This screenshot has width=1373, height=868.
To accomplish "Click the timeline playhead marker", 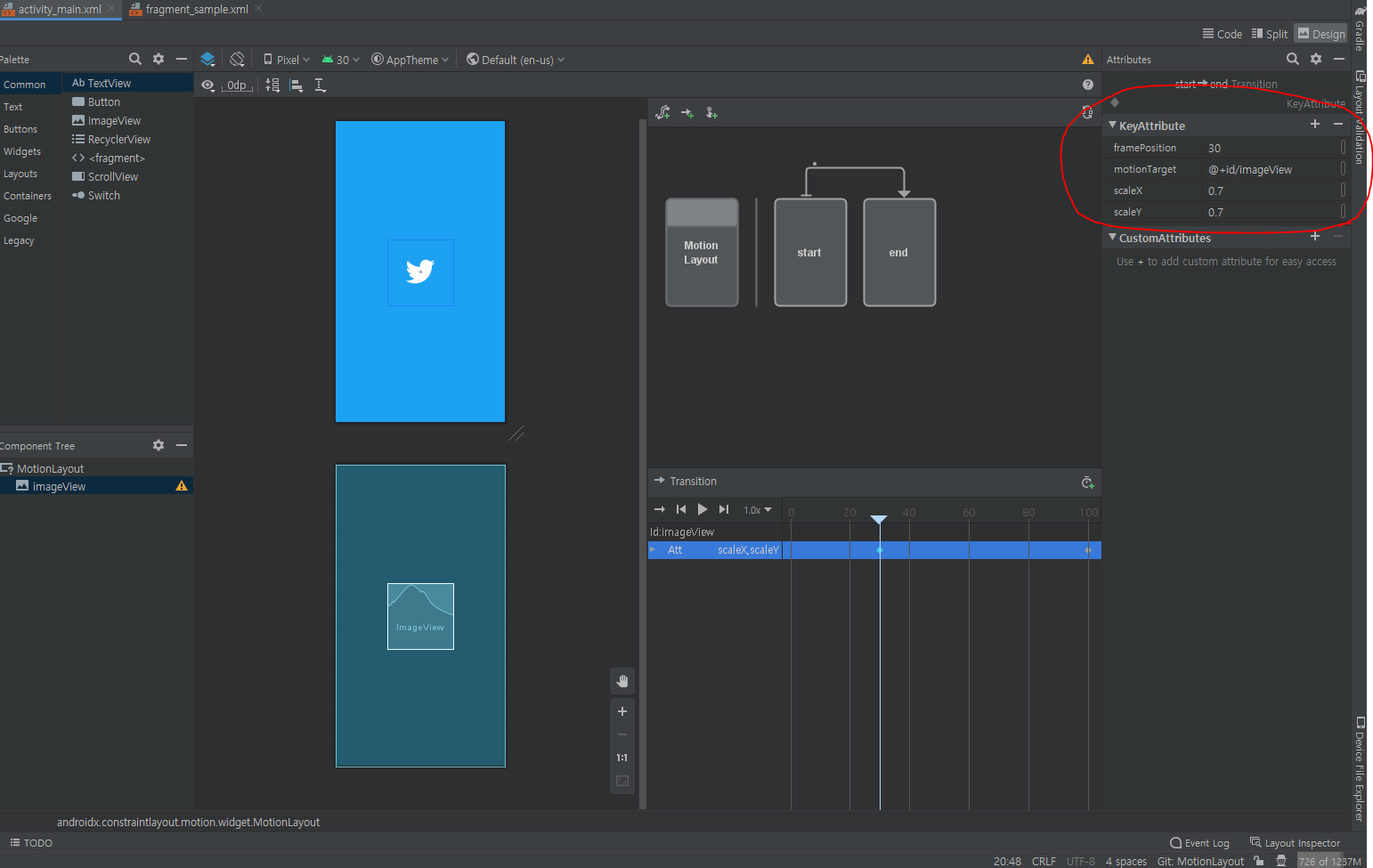I will coord(879,519).
